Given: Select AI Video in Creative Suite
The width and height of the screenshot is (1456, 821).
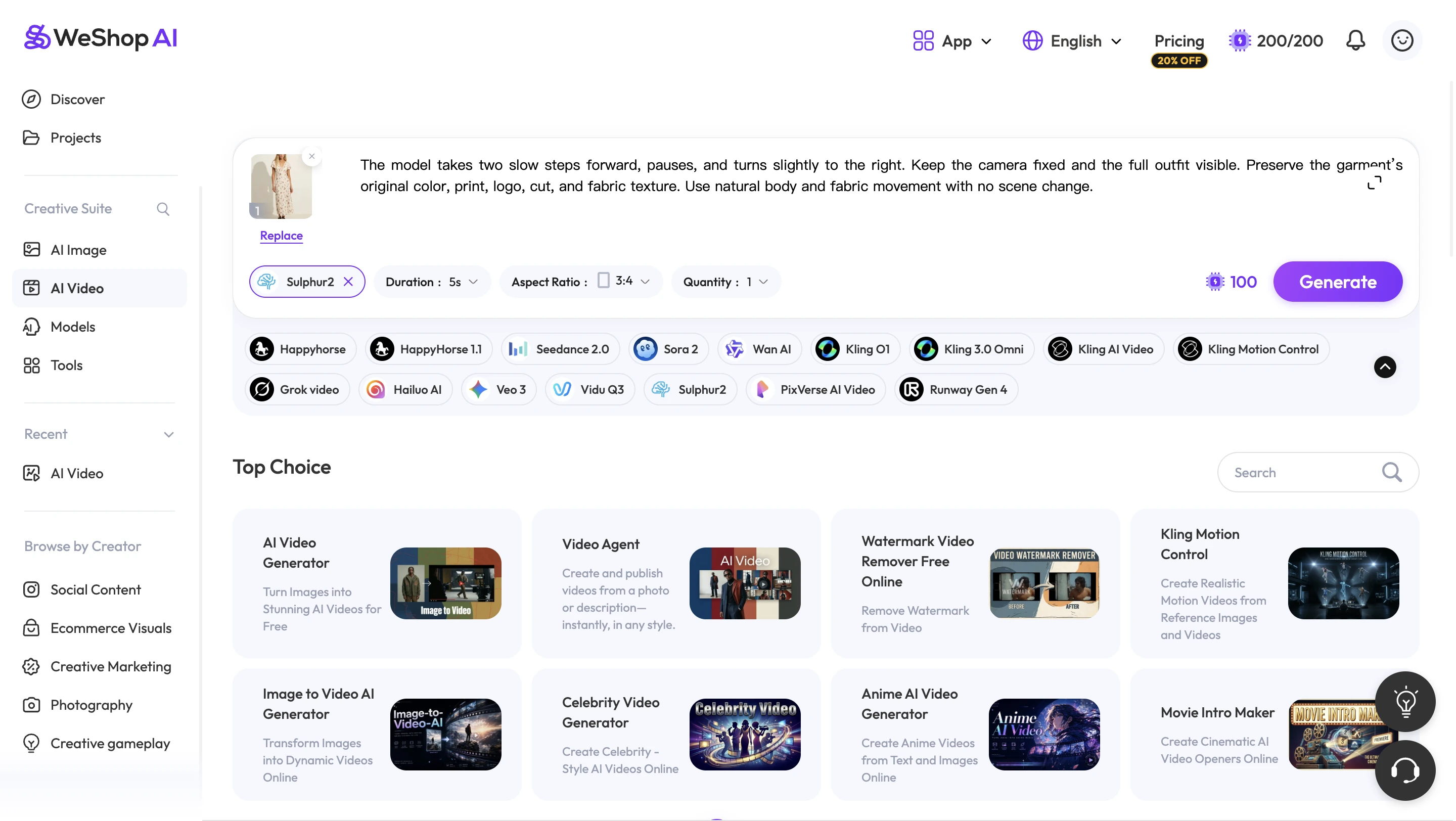Looking at the screenshot, I should point(100,288).
